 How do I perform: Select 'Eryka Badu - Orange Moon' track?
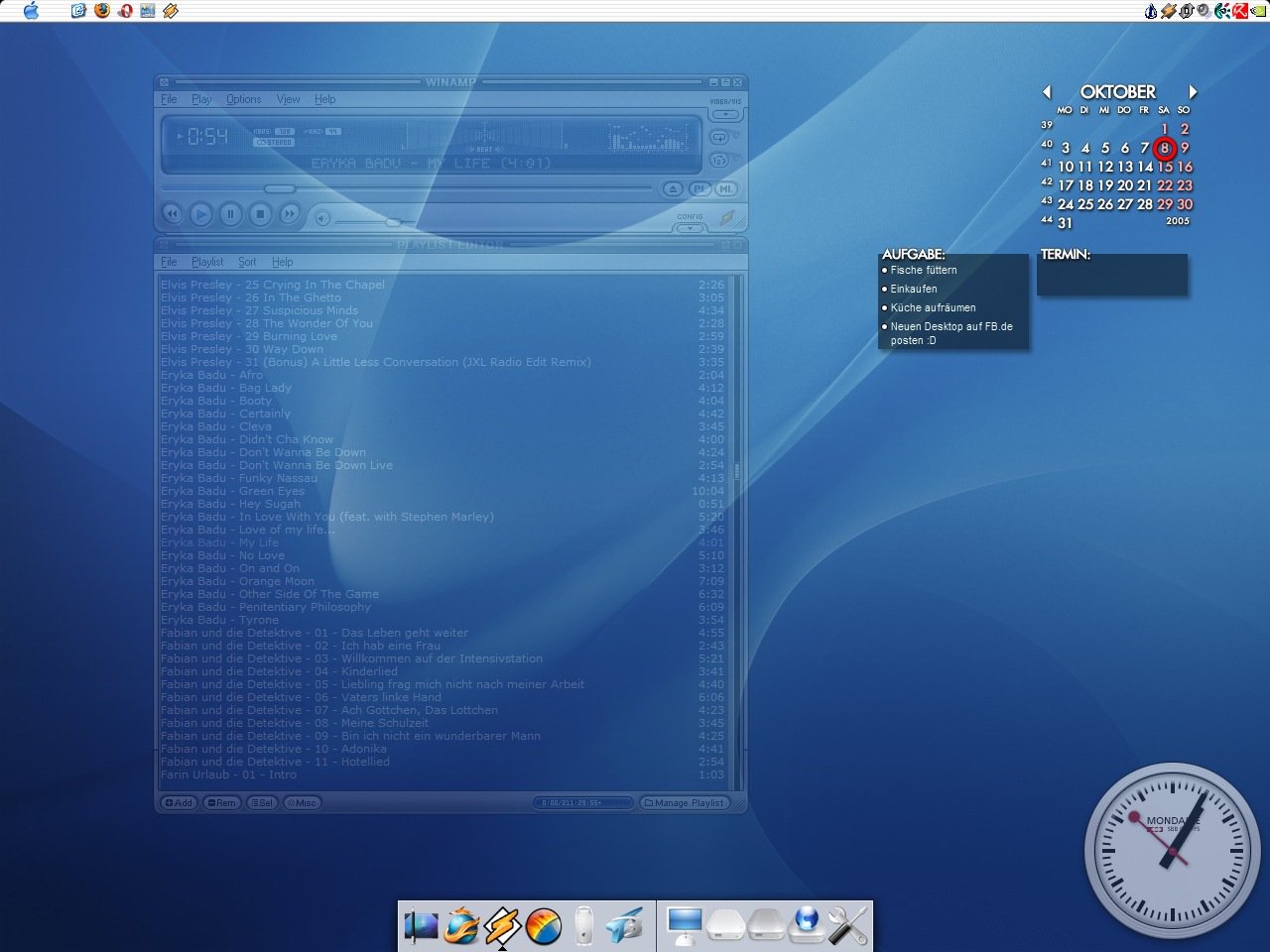443,581
